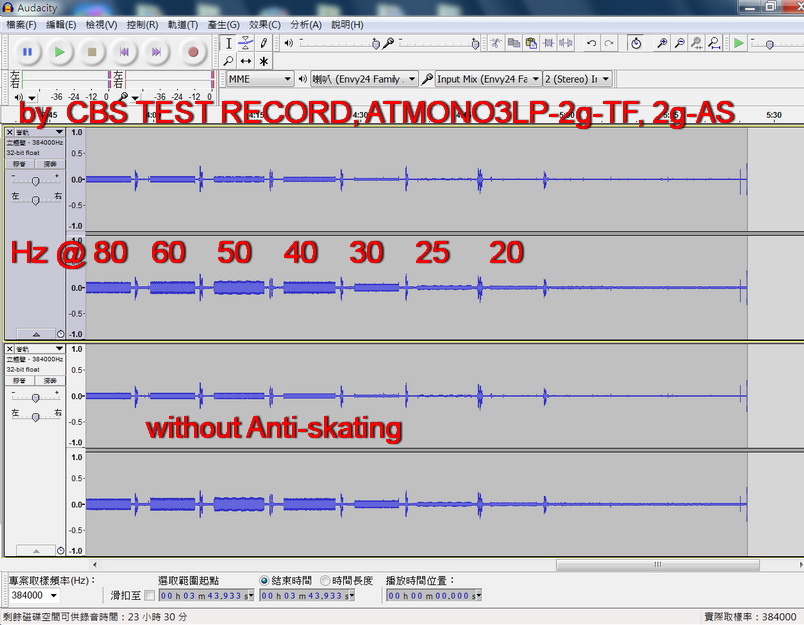Copy selection with the Copy icon
804x625 pixels.
(x=513, y=44)
